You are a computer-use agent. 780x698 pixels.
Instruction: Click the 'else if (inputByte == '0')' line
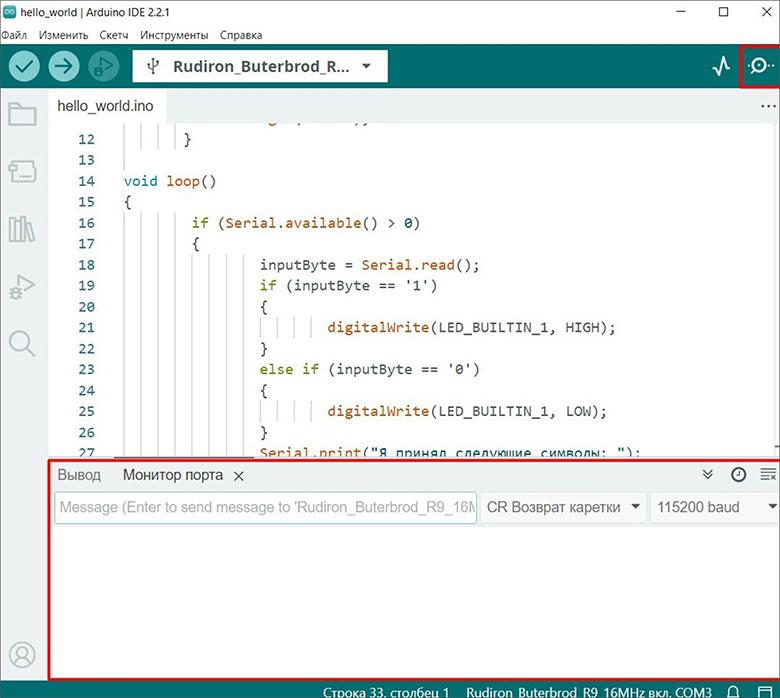click(x=369, y=370)
